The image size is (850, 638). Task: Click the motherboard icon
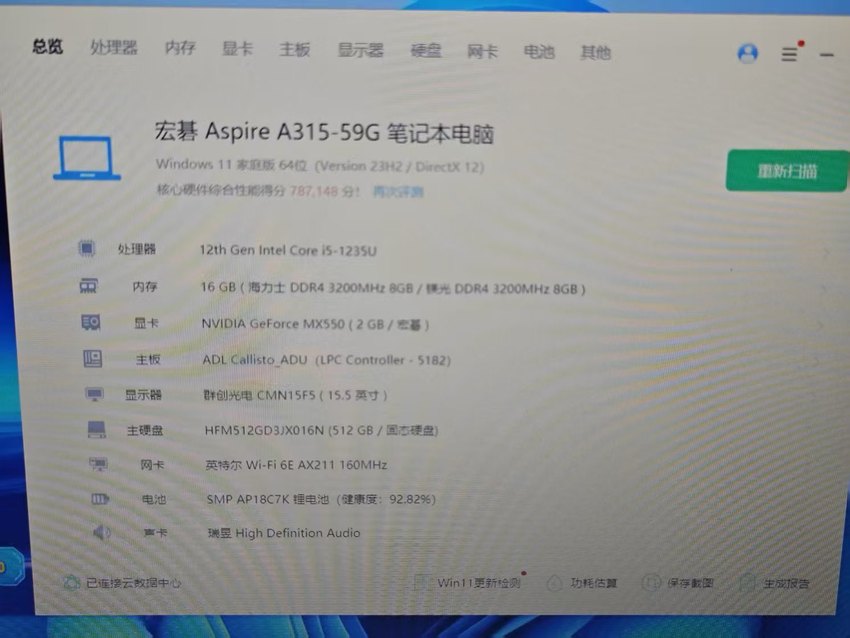tap(93, 358)
